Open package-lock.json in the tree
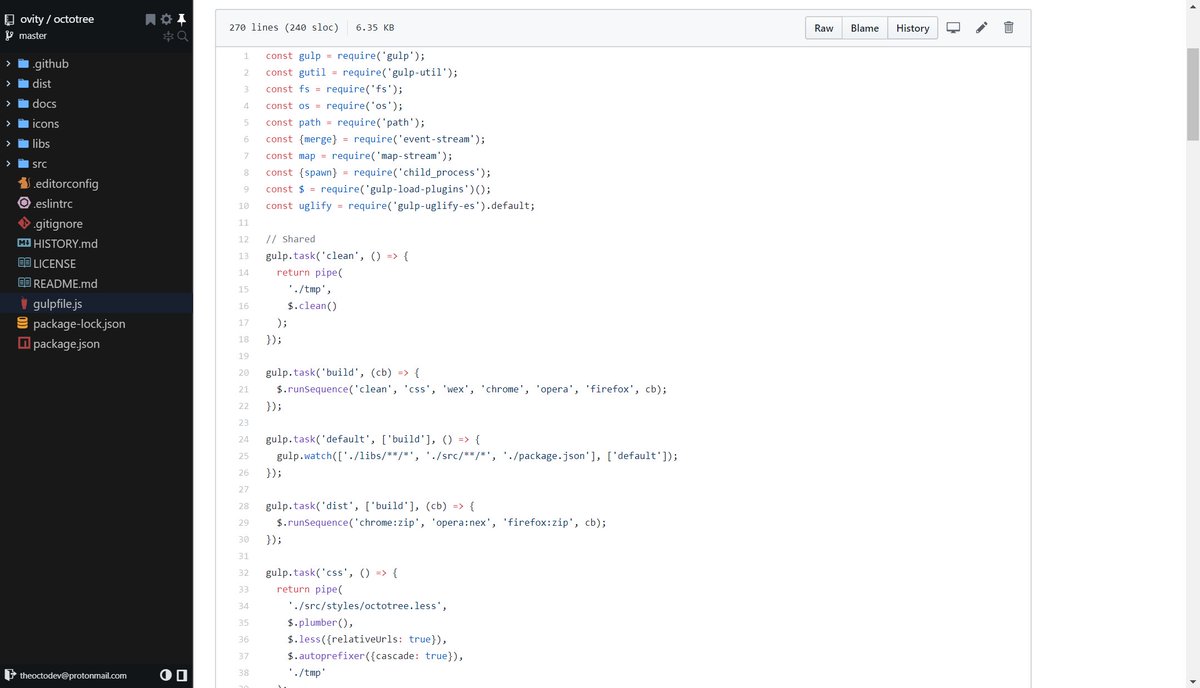 click(x=79, y=324)
